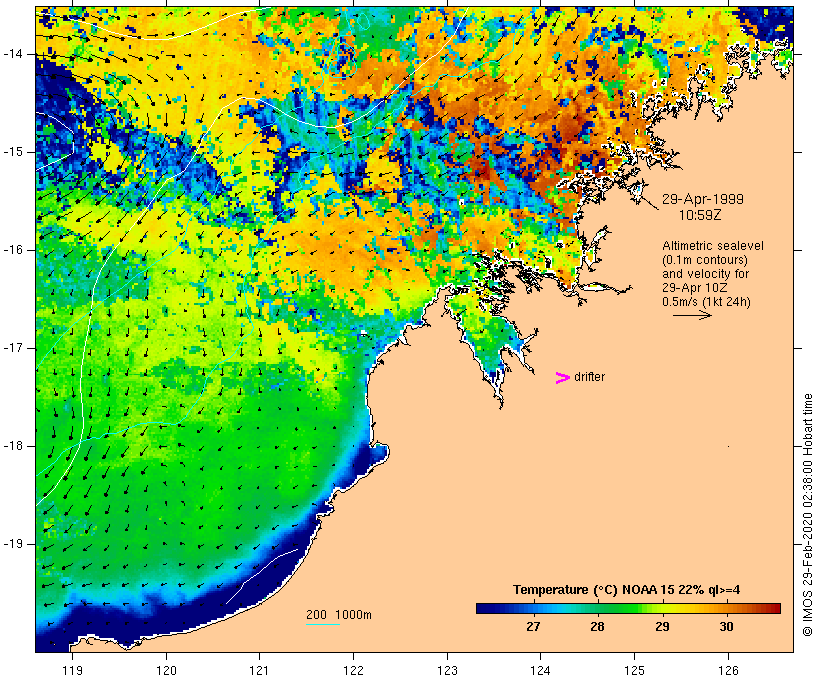820x680 pixels.
Task: Click the colorbar tick label 29
Action: coord(662,626)
